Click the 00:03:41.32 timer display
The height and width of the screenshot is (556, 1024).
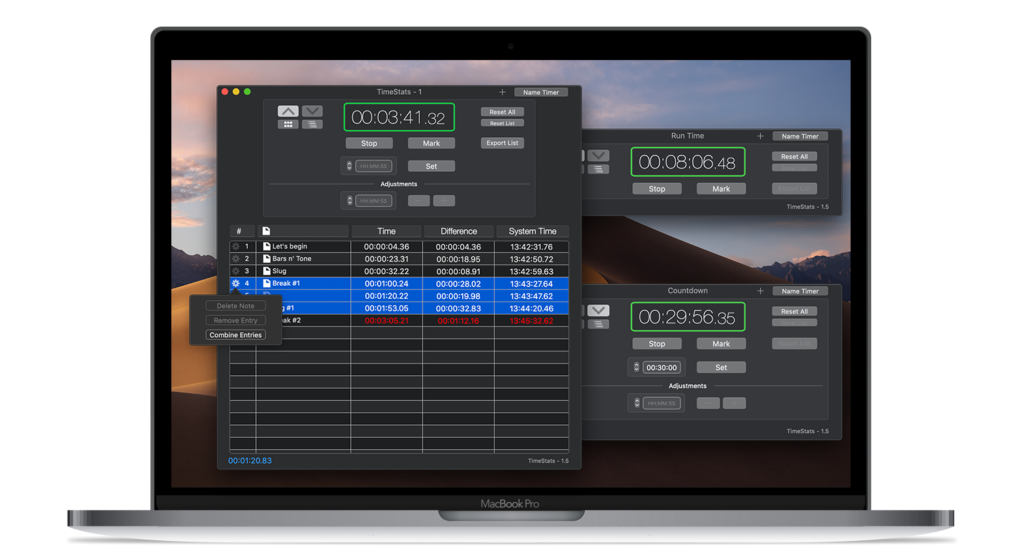(x=398, y=118)
